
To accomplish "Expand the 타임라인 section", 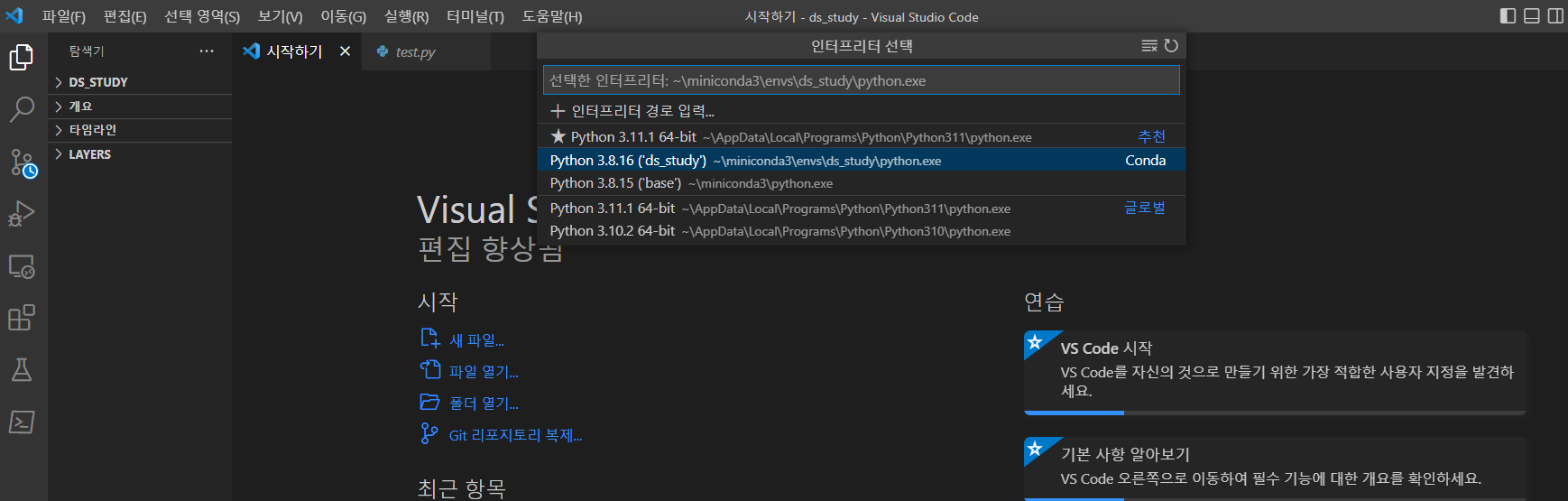I will [140, 130].
